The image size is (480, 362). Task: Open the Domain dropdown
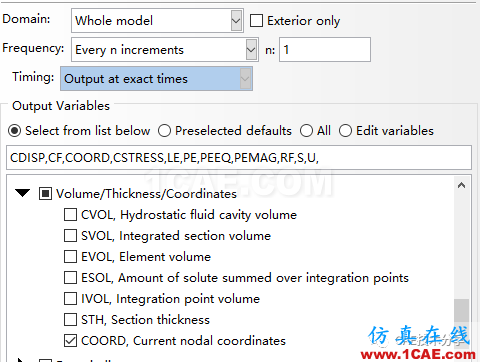pyautogui.click(x=157, y=21)
